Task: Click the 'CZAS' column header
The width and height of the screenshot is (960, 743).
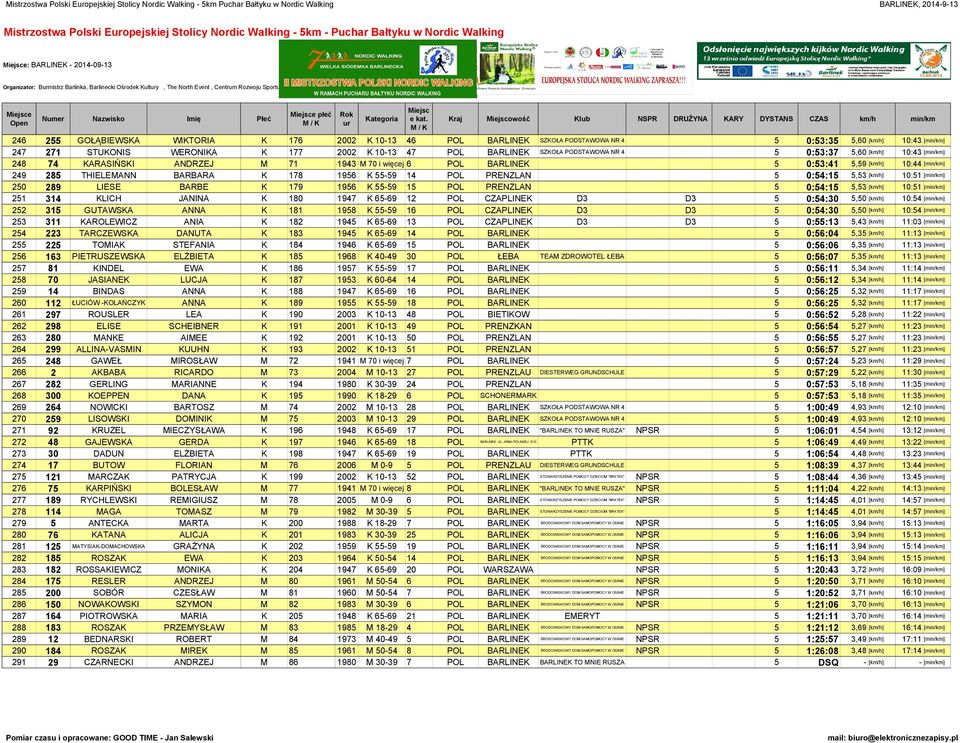Action: click(819, 119)
